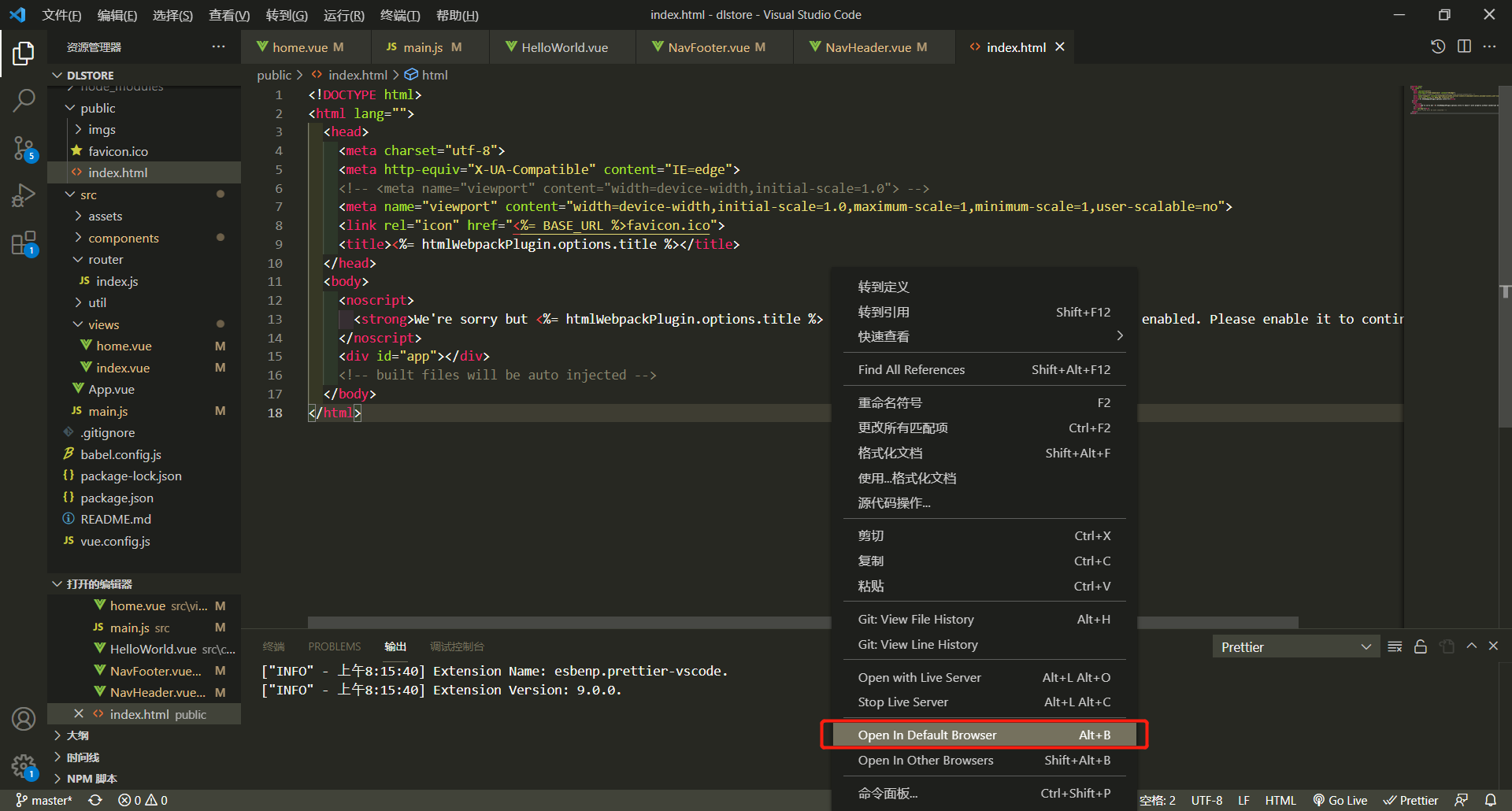Open the Run and Debug view icon

click(24, 194)
